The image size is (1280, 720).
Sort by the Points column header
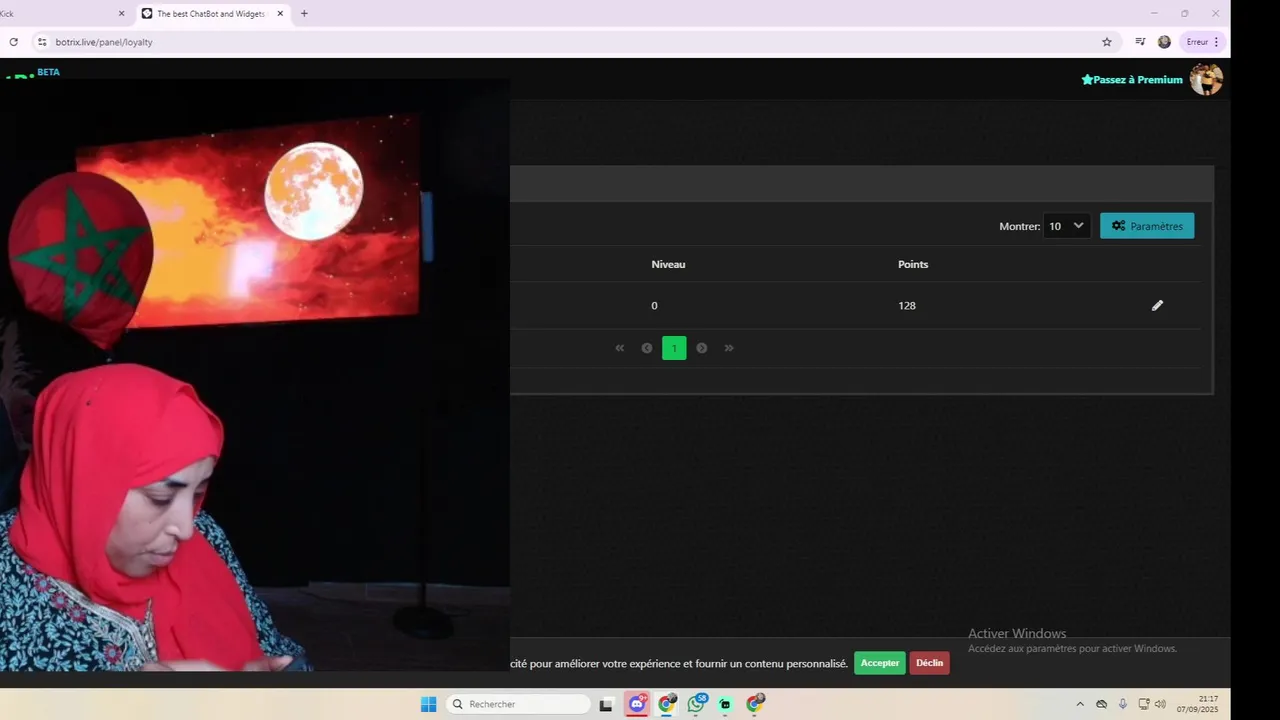point(913,264)
